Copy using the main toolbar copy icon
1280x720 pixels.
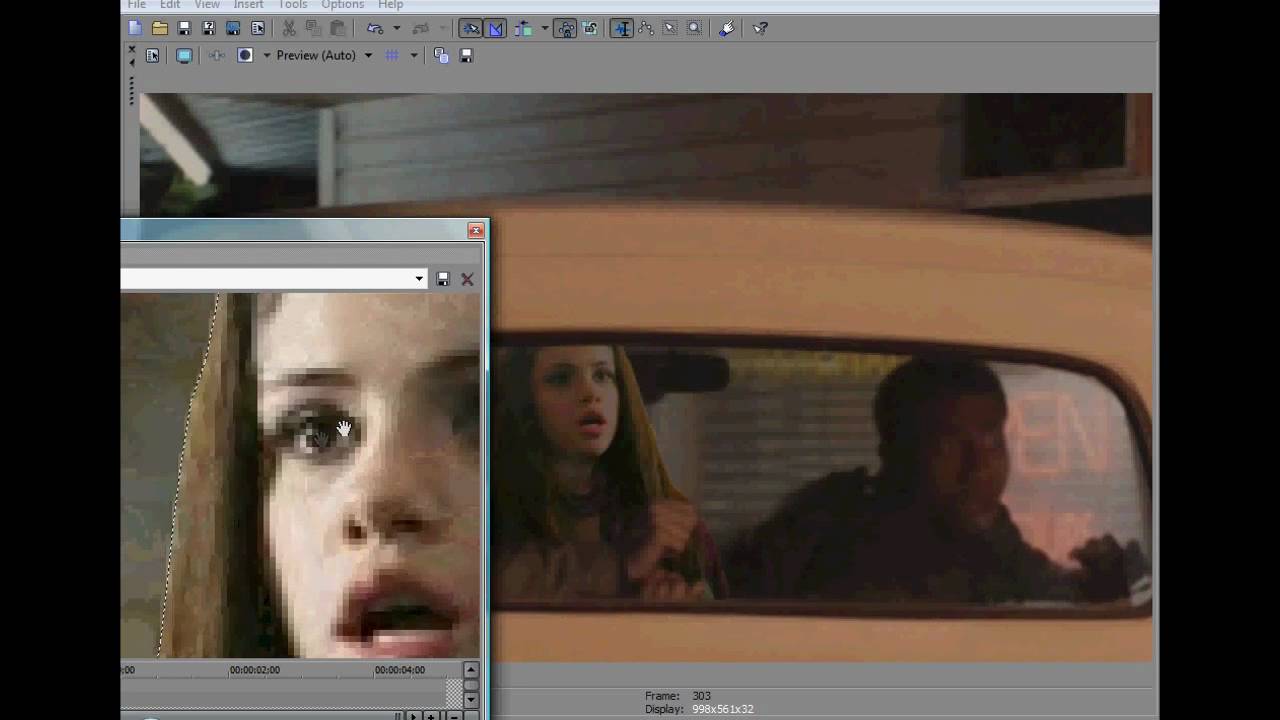(x=313, y=28)
